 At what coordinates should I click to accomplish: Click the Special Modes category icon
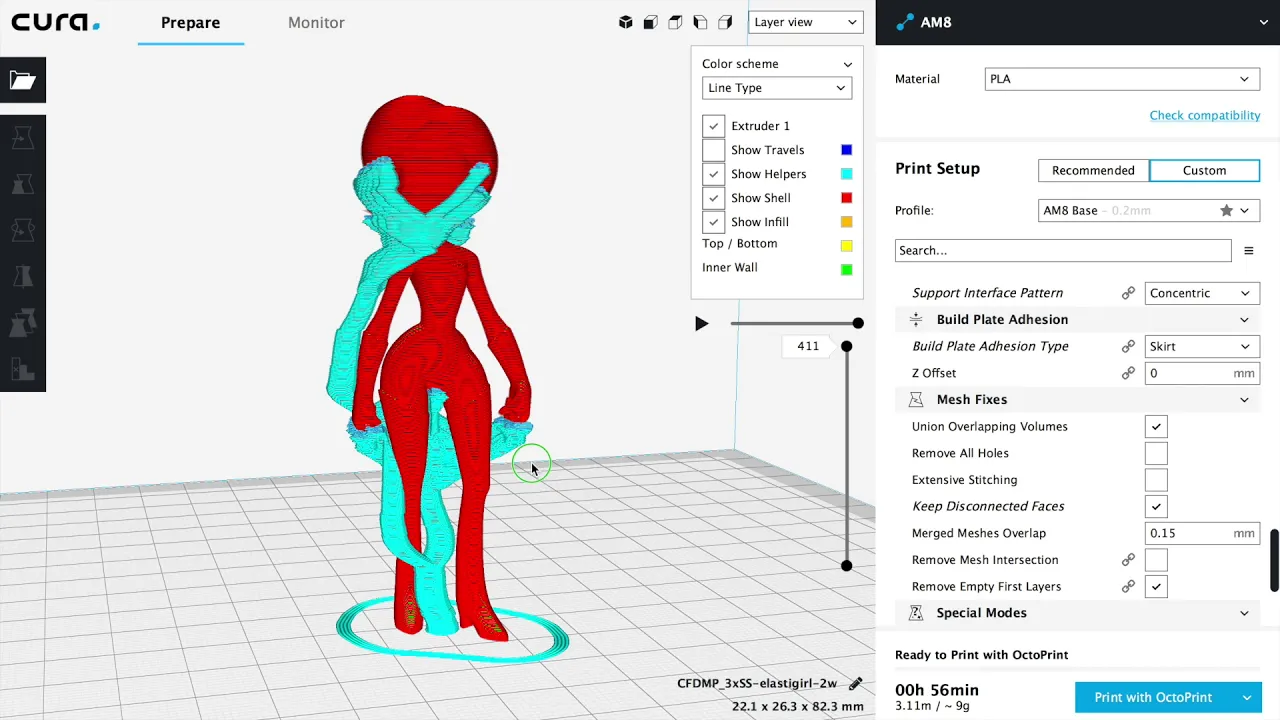(x=916, y=613)
